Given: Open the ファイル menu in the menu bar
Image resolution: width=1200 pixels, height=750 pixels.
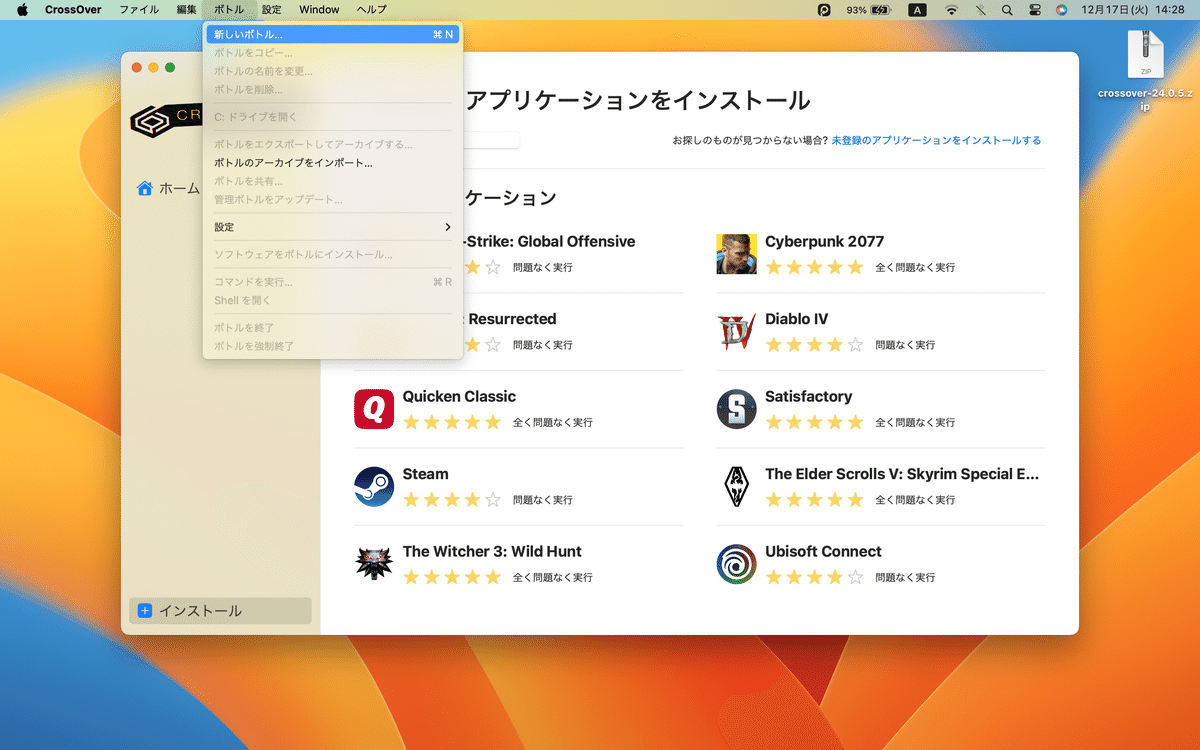Looking at the screenshot, I should coord(138,10).
